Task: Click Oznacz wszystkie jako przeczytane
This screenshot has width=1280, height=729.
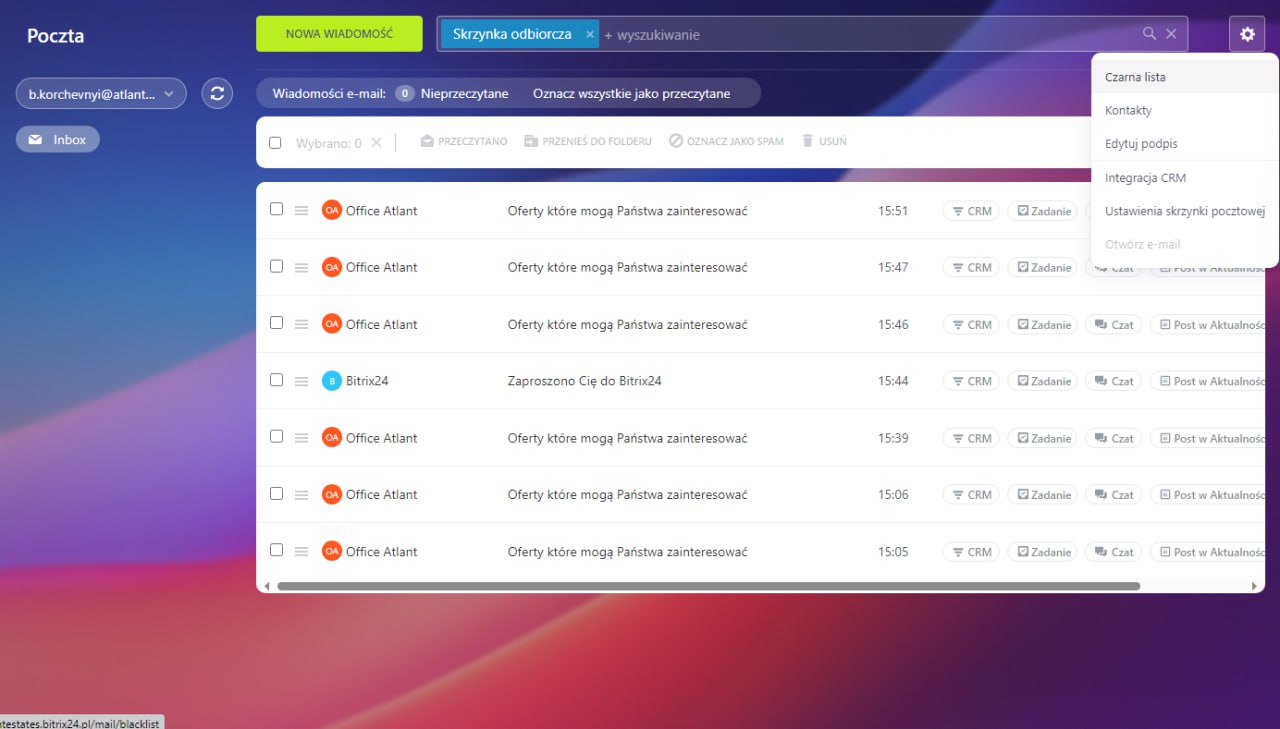Action: coord(631,94)
